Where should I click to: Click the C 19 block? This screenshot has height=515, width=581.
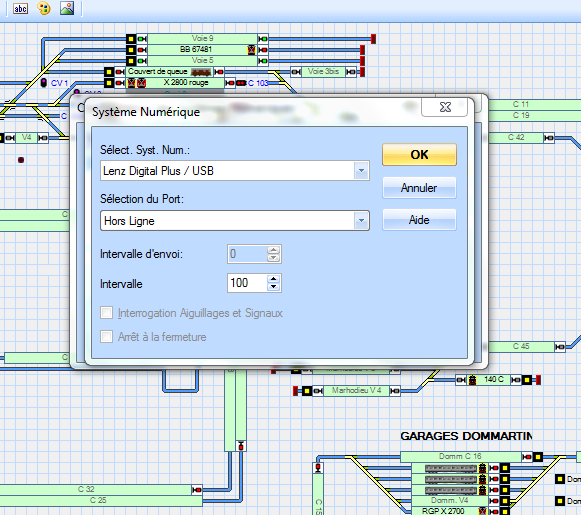pyautogui.click(x=535, y=116)
